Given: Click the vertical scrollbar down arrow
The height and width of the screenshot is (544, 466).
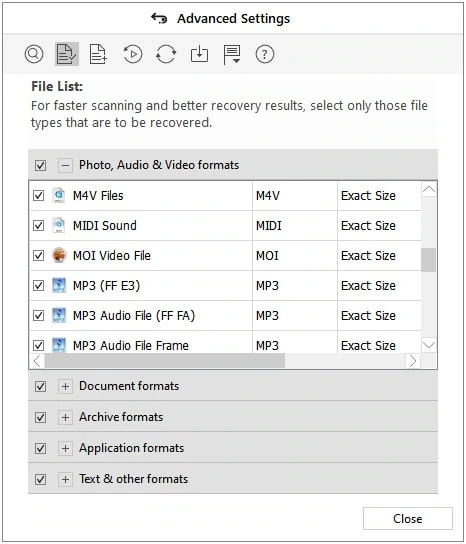Looking at the screenshot, I should pos(429,345).
